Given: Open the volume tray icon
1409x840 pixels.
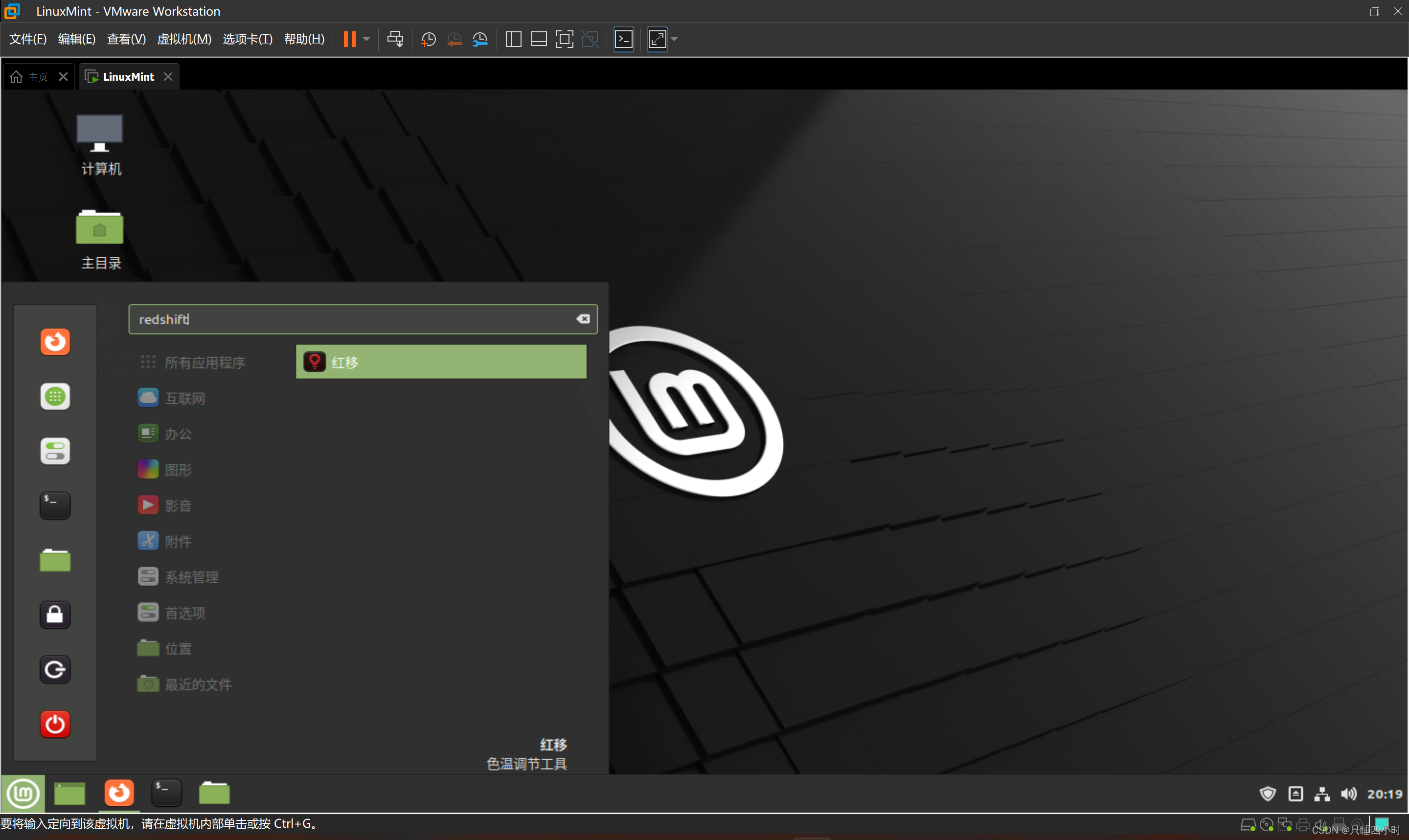Looking at the screenshot, I should 1348,794.
